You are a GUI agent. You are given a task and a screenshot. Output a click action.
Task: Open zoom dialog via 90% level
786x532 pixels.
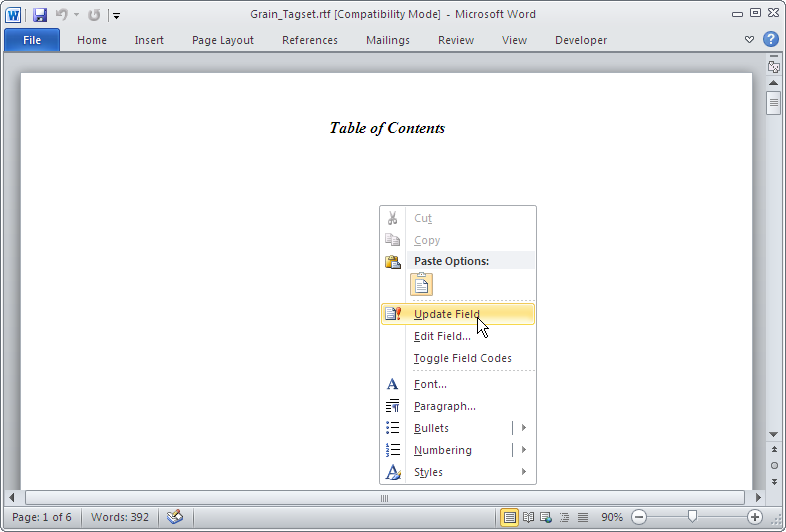[x=612, y=517]
